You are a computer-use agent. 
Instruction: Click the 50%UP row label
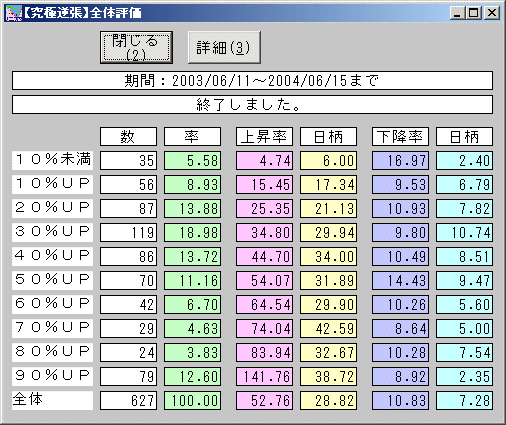coord(52,280)
